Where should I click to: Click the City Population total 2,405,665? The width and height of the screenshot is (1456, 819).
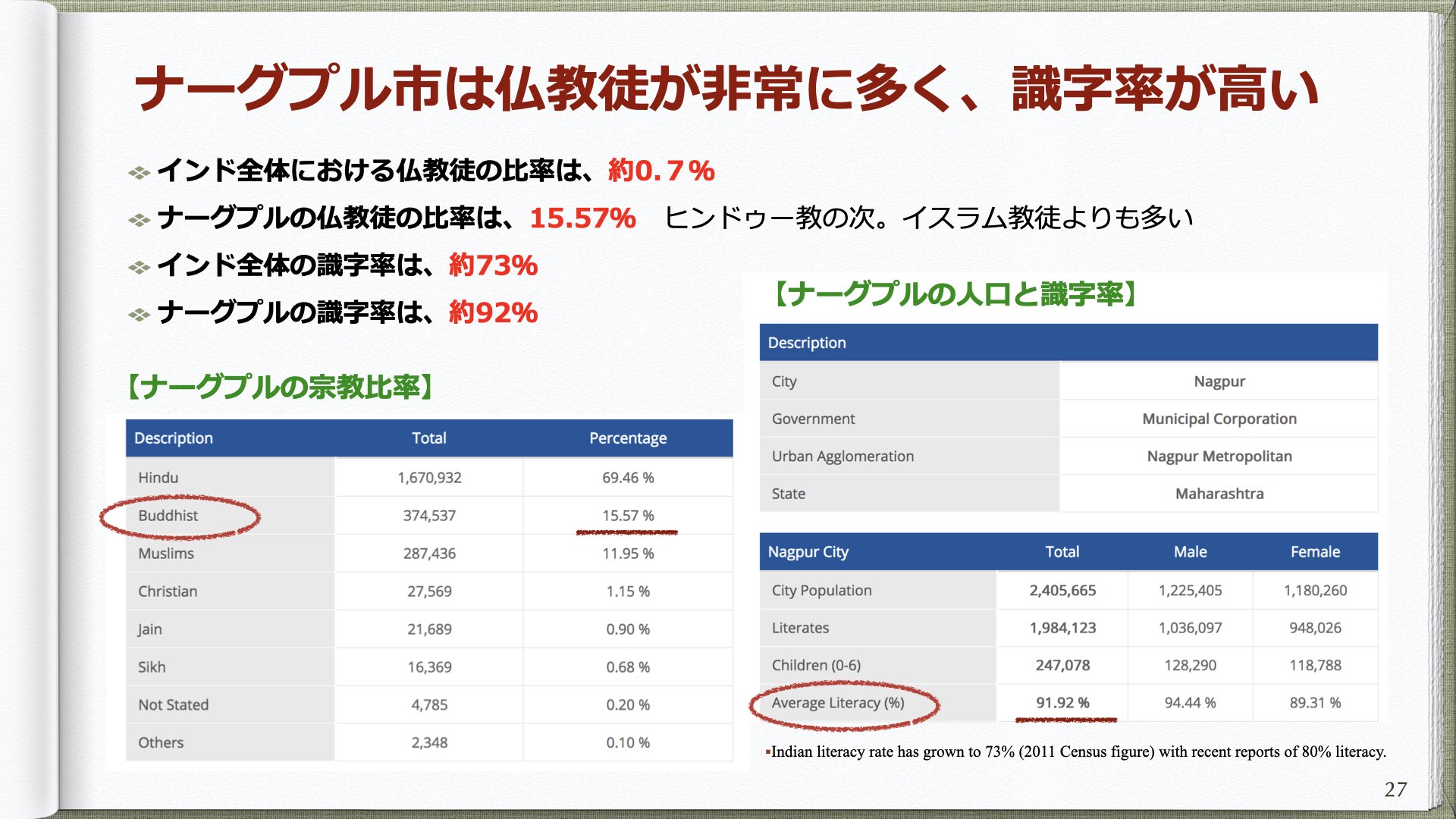pyautogui.click(x=1062, y=590)
